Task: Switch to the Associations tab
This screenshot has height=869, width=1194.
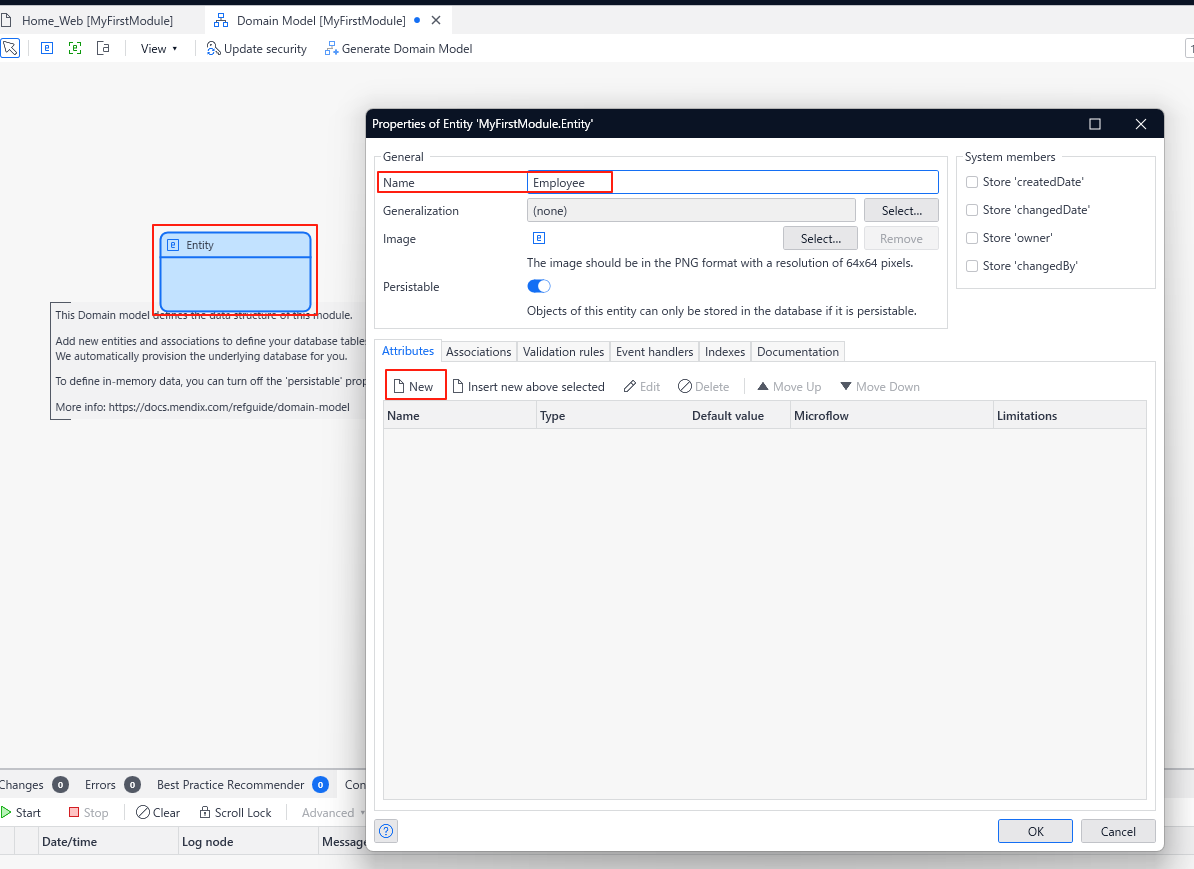Action: coord(478,352)
